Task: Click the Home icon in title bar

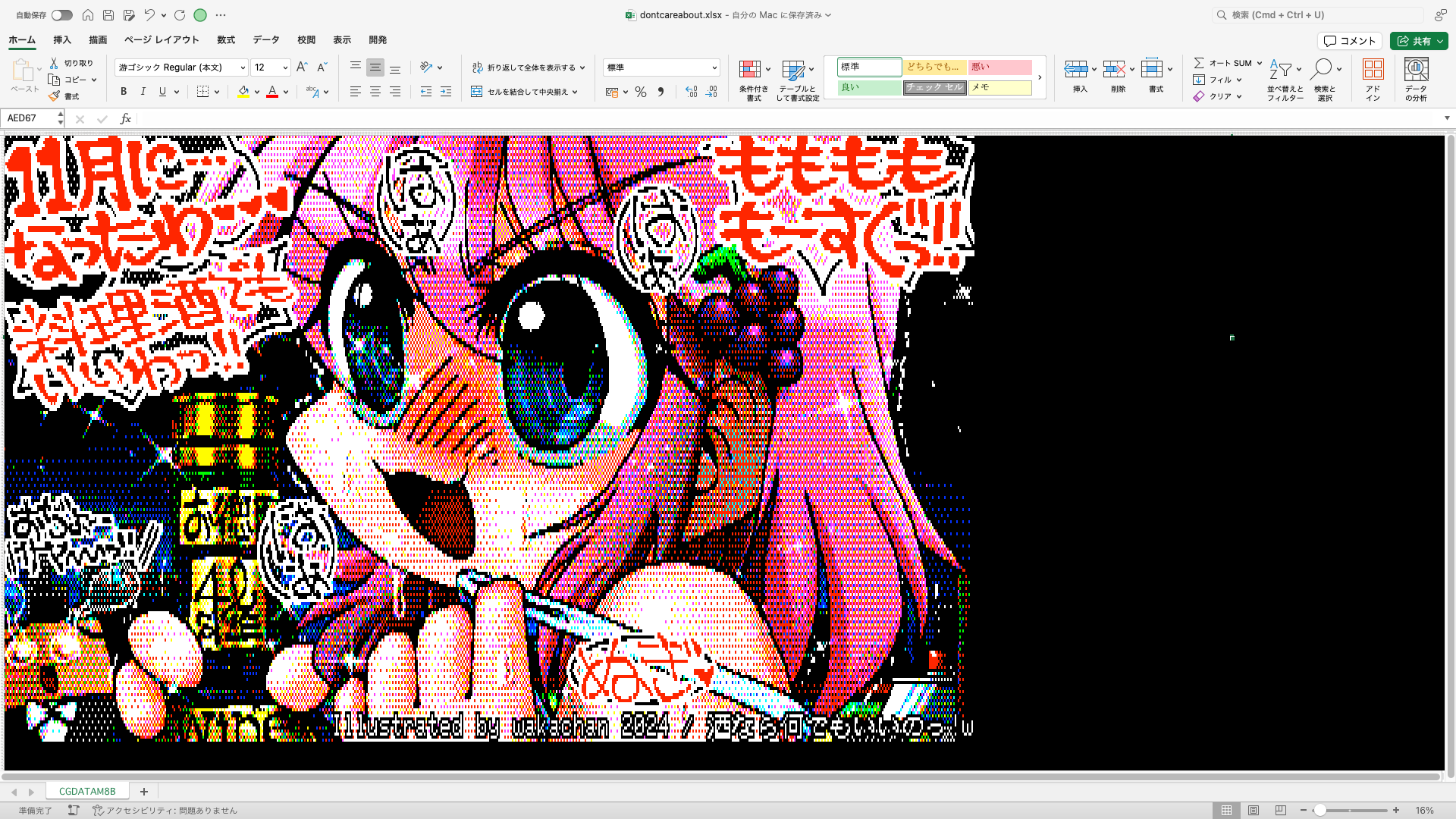Action: coord(88,15)
